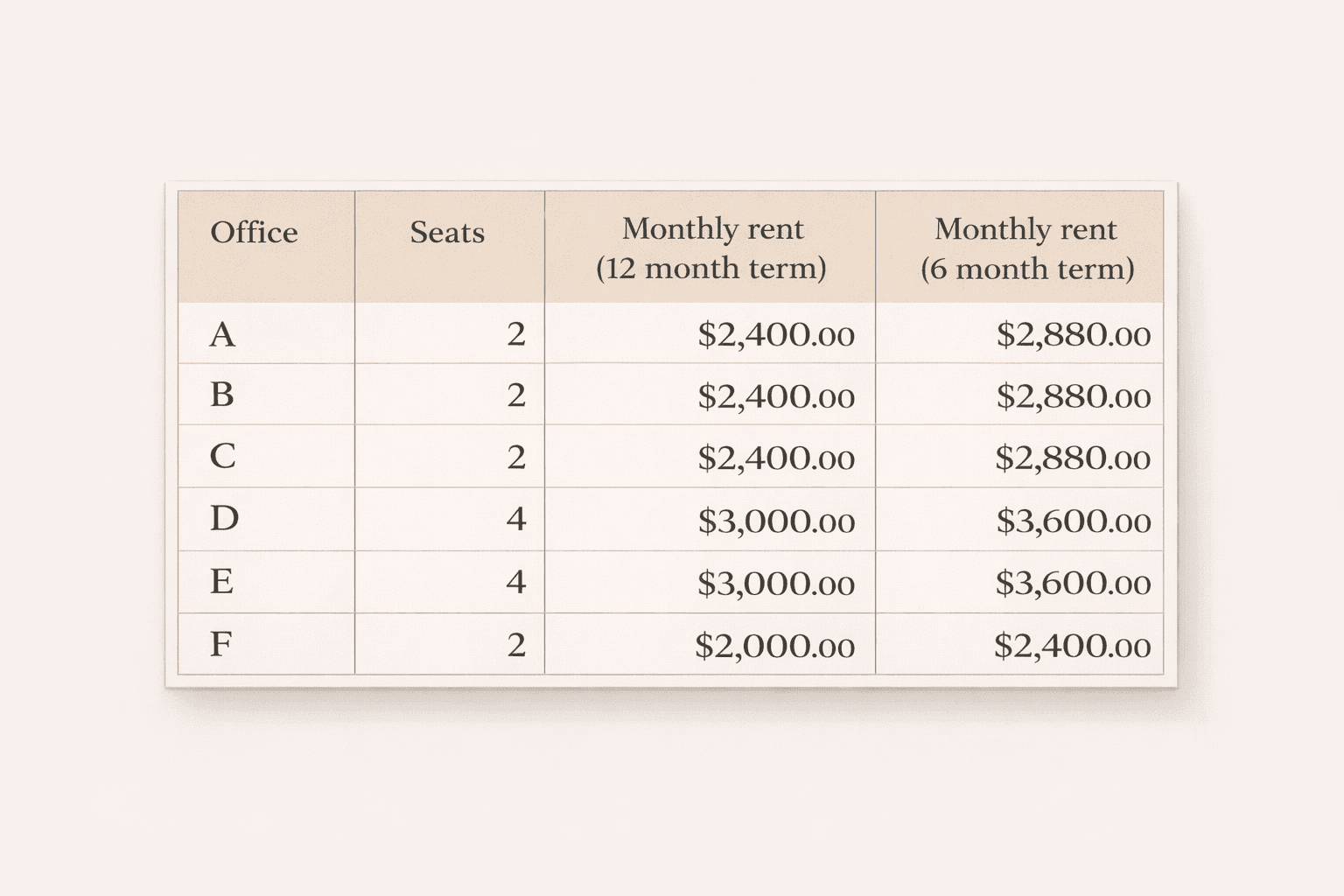Click Office F's seats value
The height and width of the screenshot is (896, 1344).
click(515, 645)
